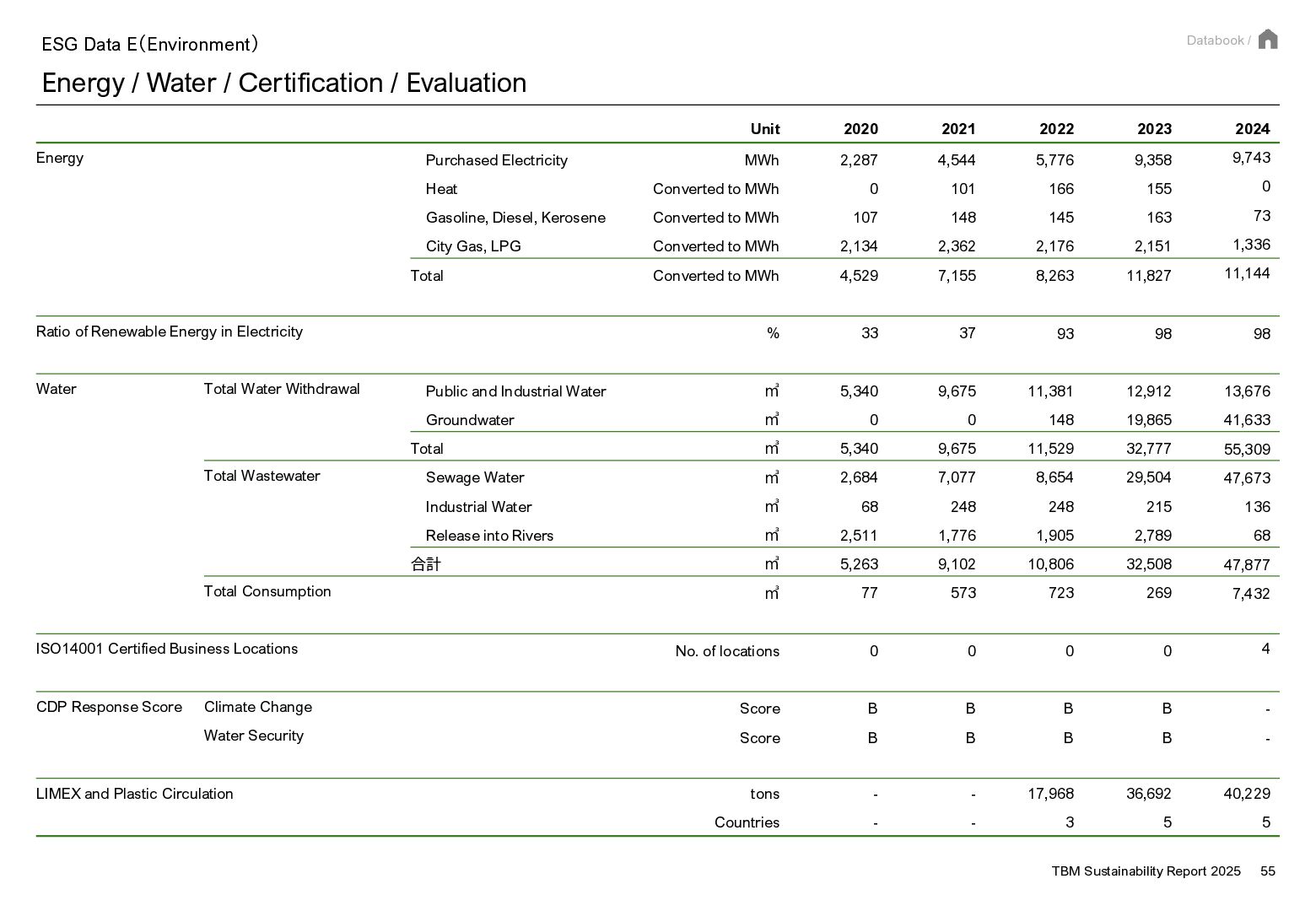
Task: Click the 'Groundwater' row label
Action: point(470,420)
